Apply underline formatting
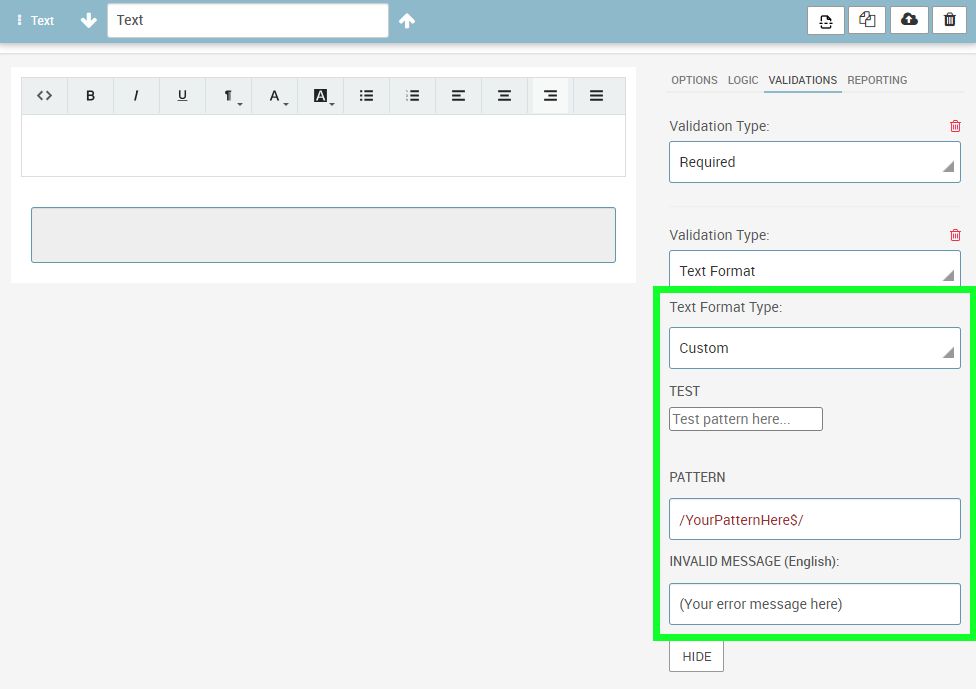976x689 pixels. [x=182, y=96]
